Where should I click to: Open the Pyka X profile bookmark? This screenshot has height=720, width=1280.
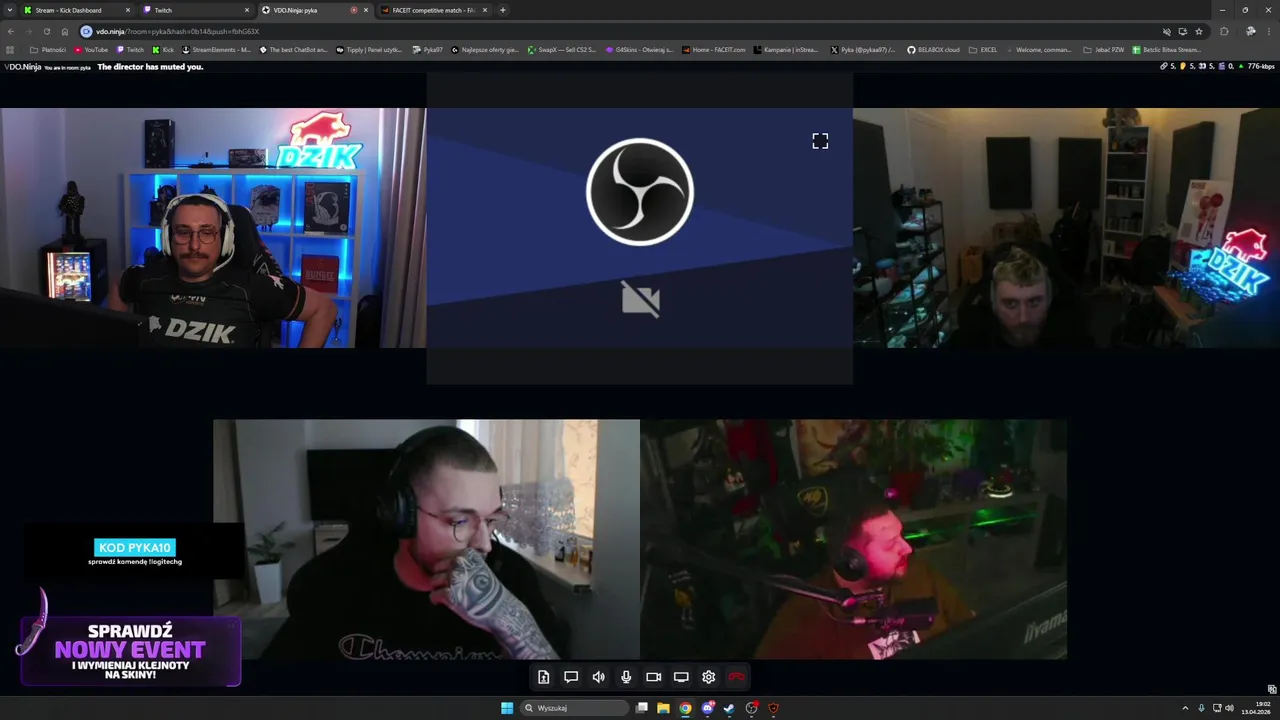click(x=863, y=49)
